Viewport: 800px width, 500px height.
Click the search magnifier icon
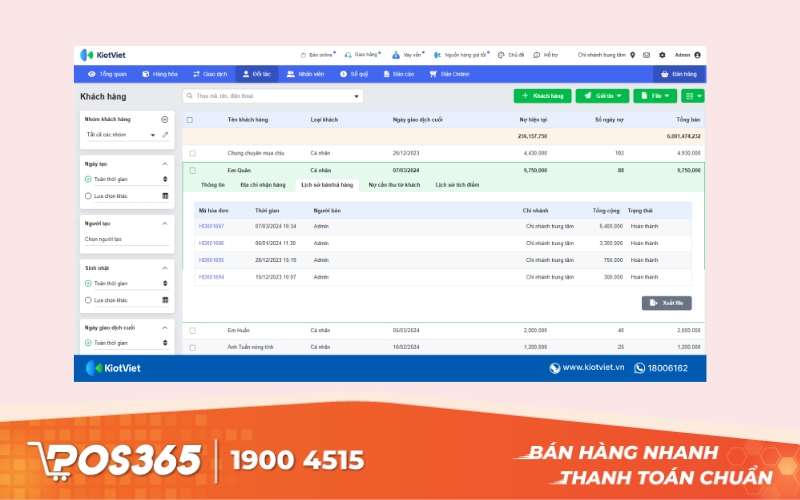[190, 96]
